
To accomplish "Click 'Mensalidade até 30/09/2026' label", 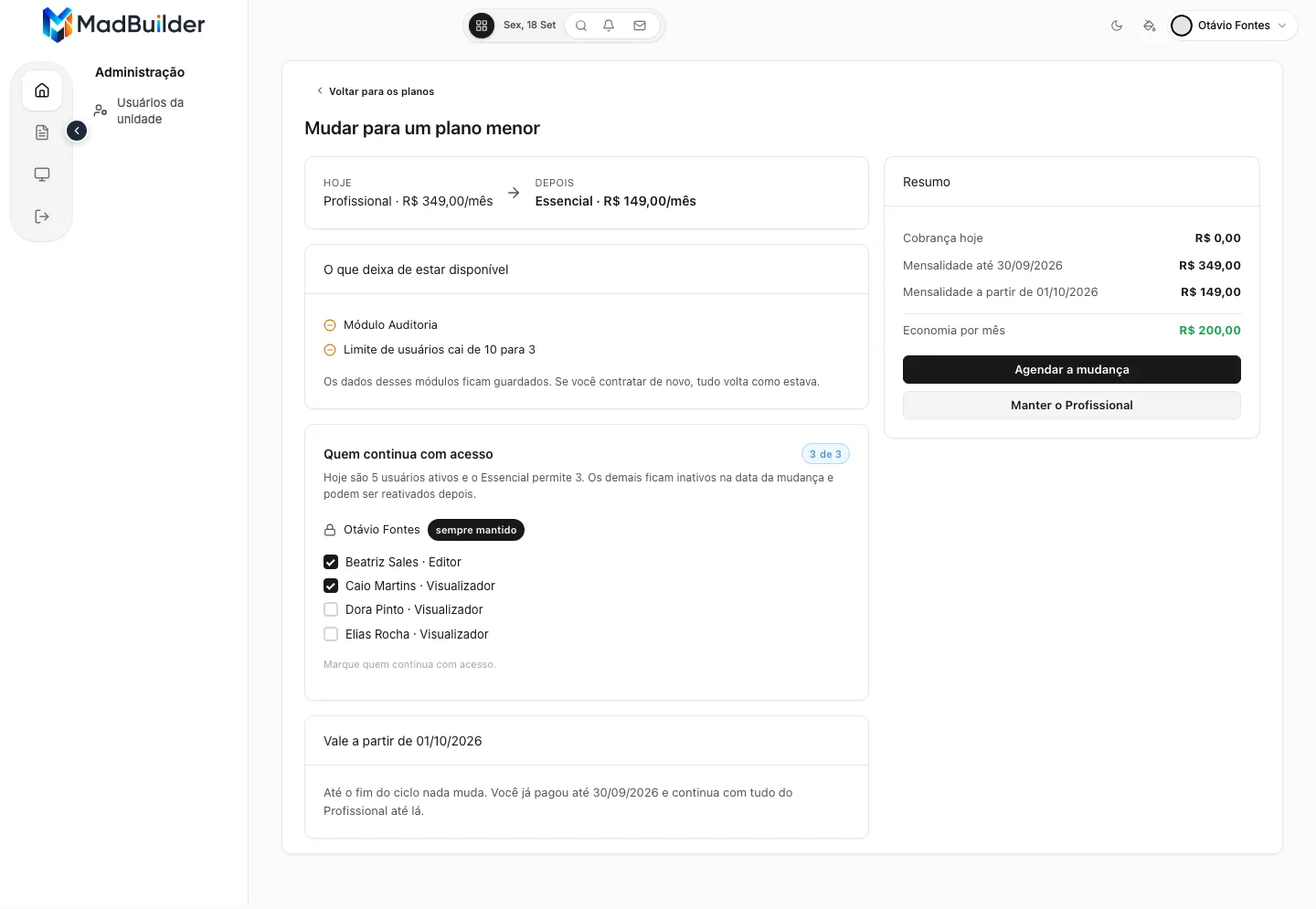I will tap(982, 266).
